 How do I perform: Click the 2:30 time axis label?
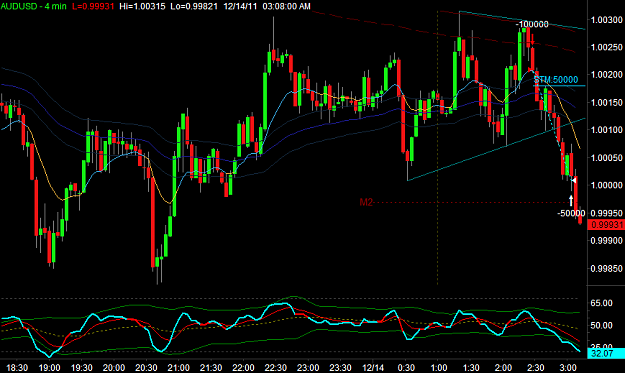pos(536,367)
